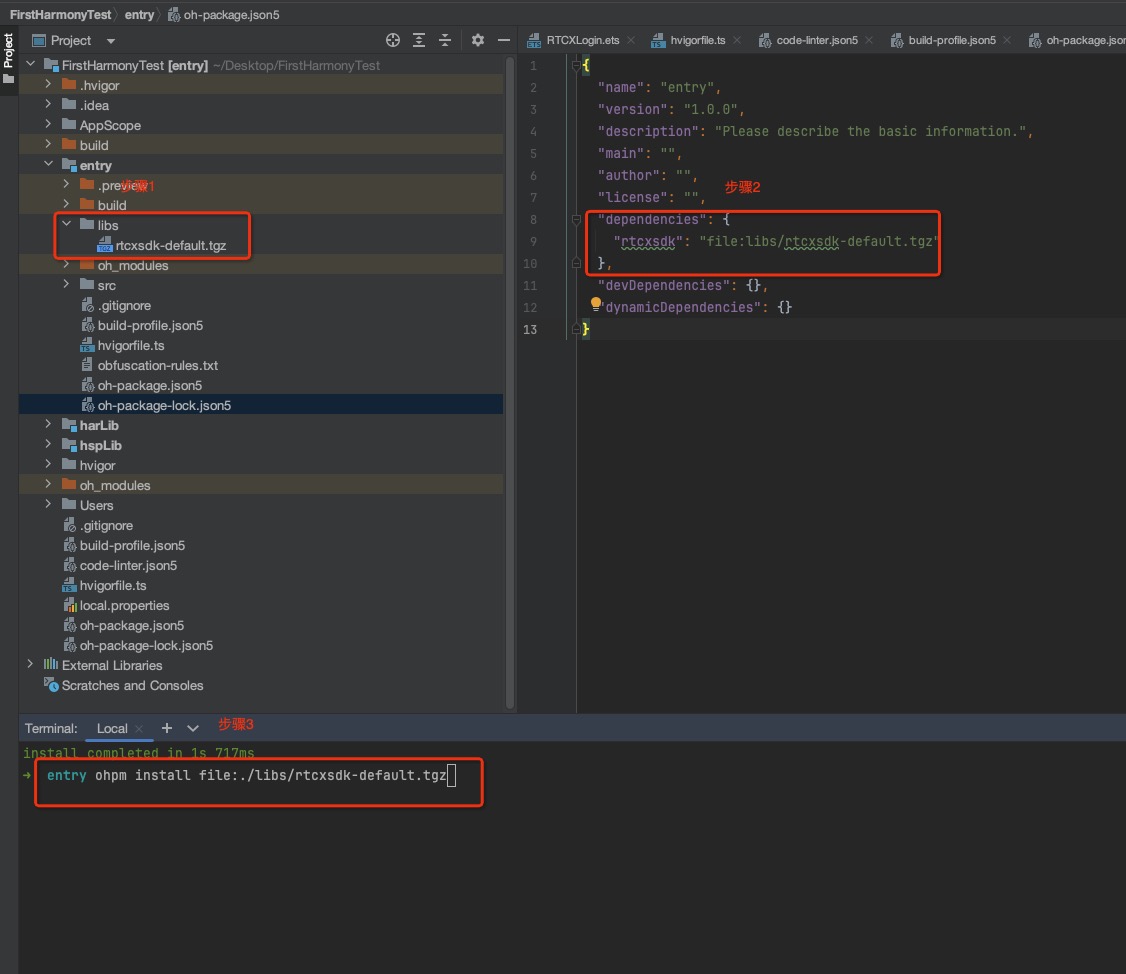1126x974 pixels.
Task: Open terminal session options dropdown arrow
Action: [193, 728]
